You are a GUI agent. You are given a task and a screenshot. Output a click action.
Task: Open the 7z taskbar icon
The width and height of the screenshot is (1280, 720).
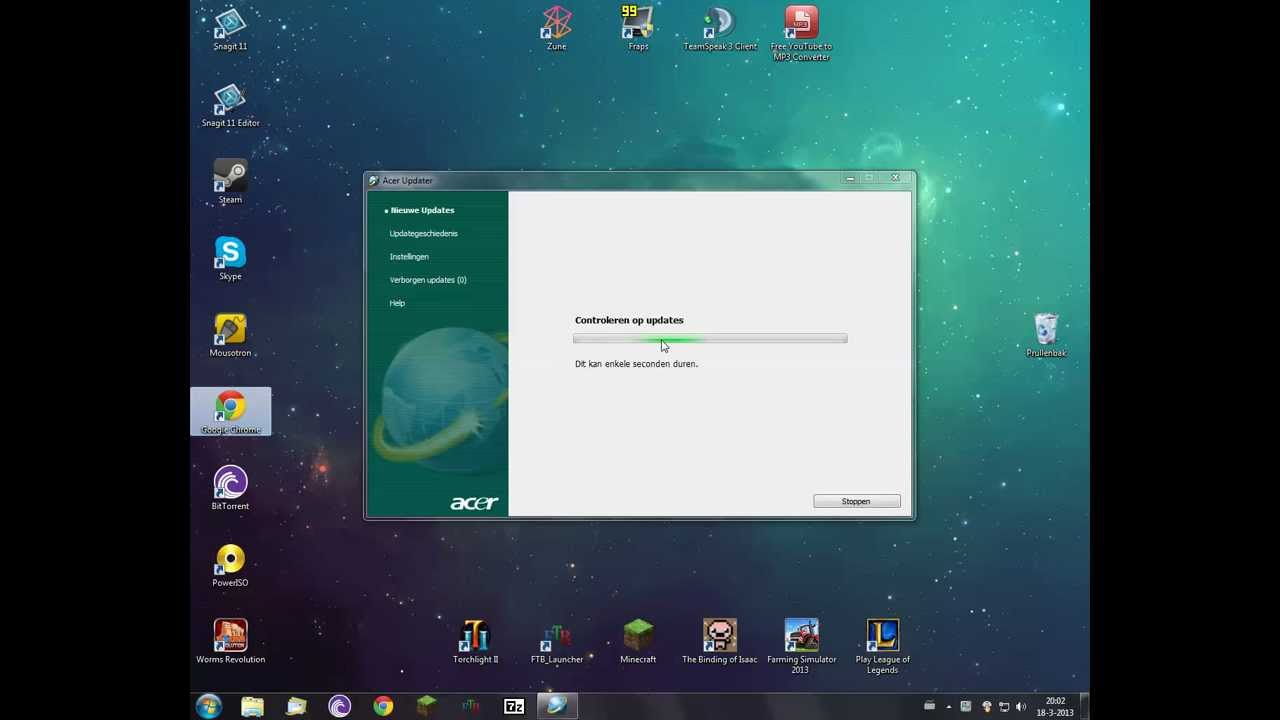point(514,707)
